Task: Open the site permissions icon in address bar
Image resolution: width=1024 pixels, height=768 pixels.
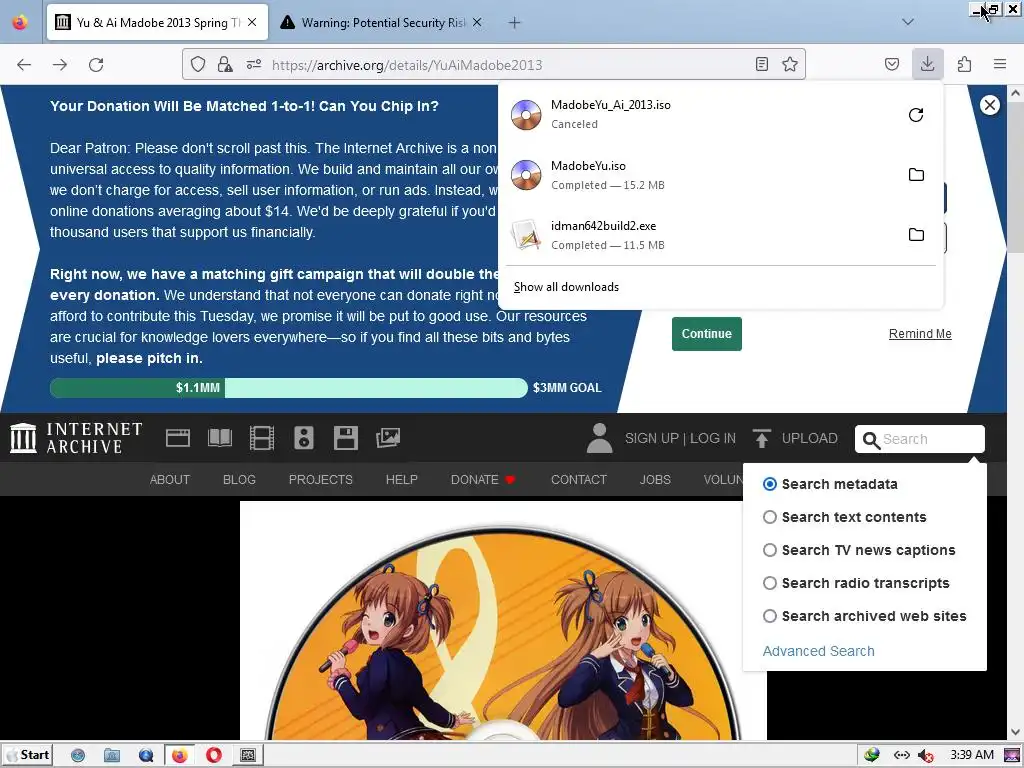Action: [x=254, y=64]
